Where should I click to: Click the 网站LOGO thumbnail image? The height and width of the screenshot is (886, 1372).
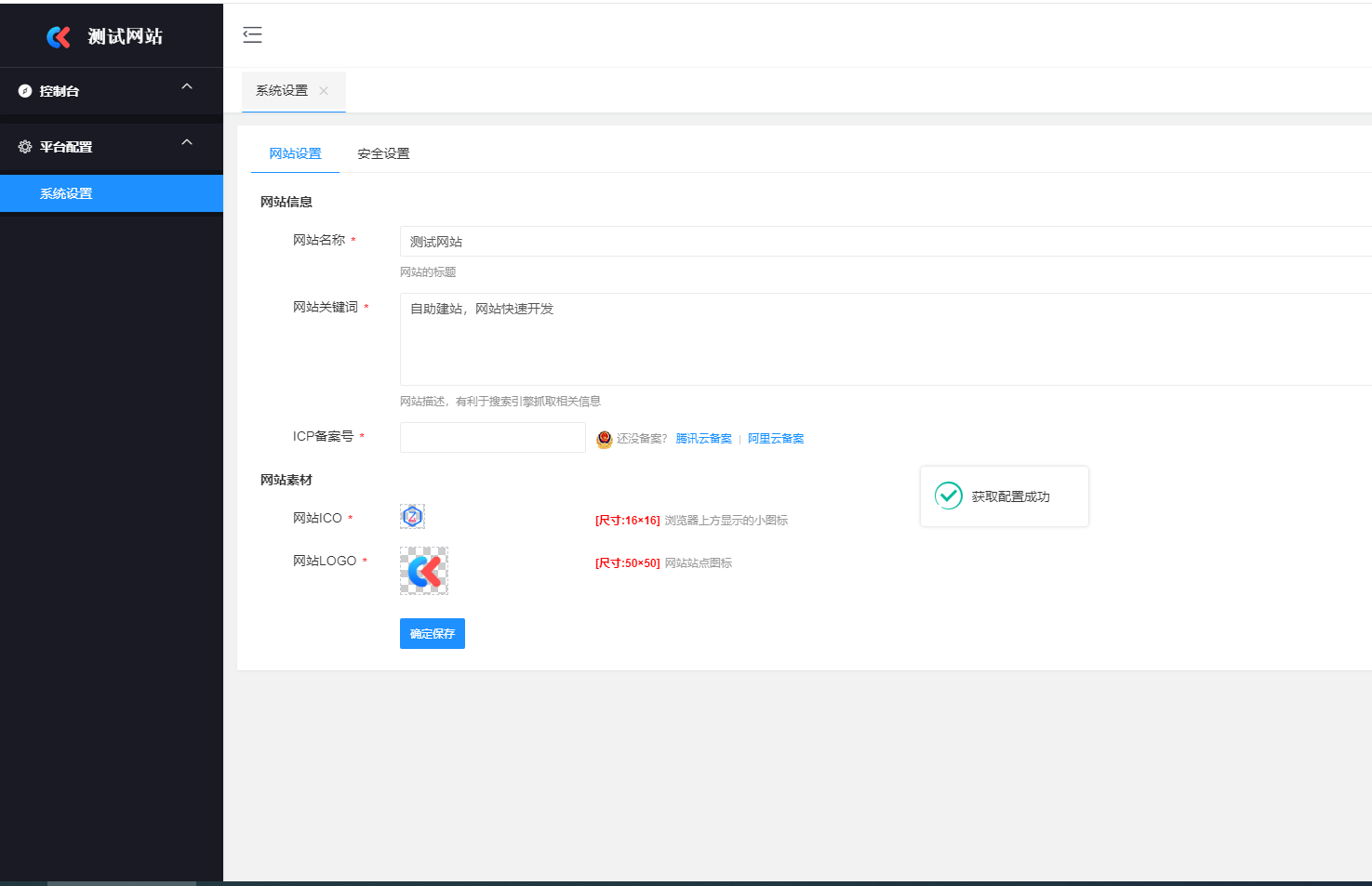(x=424, y=571)
